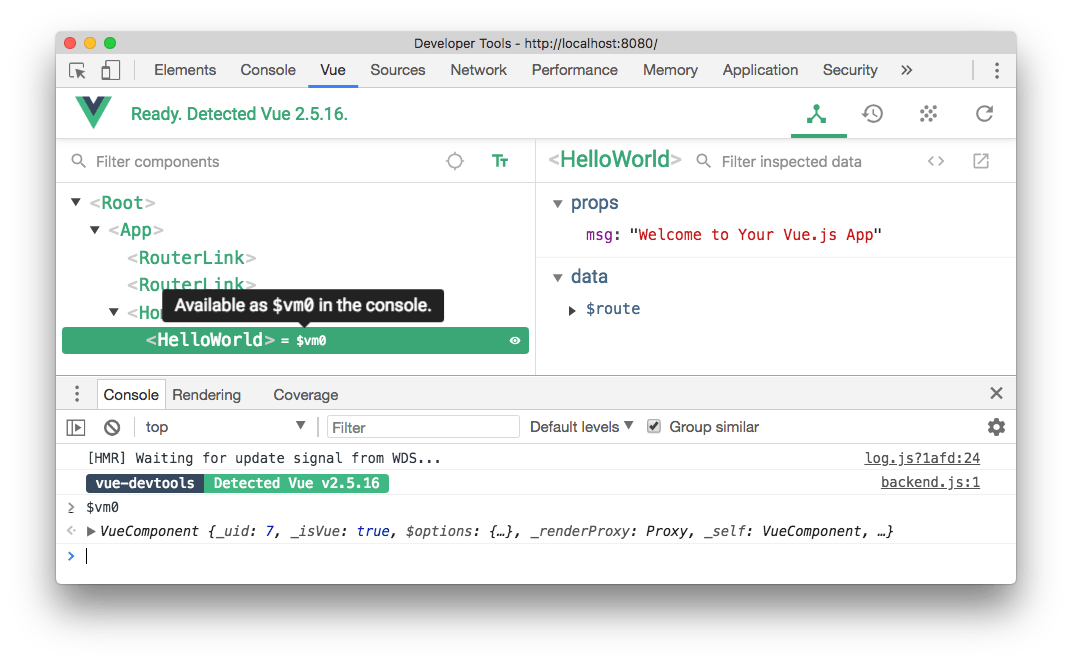Open HelloWorld component in editor
Image resolution: width=1072 pixels, height=664 pixels.
coord(980,160)
